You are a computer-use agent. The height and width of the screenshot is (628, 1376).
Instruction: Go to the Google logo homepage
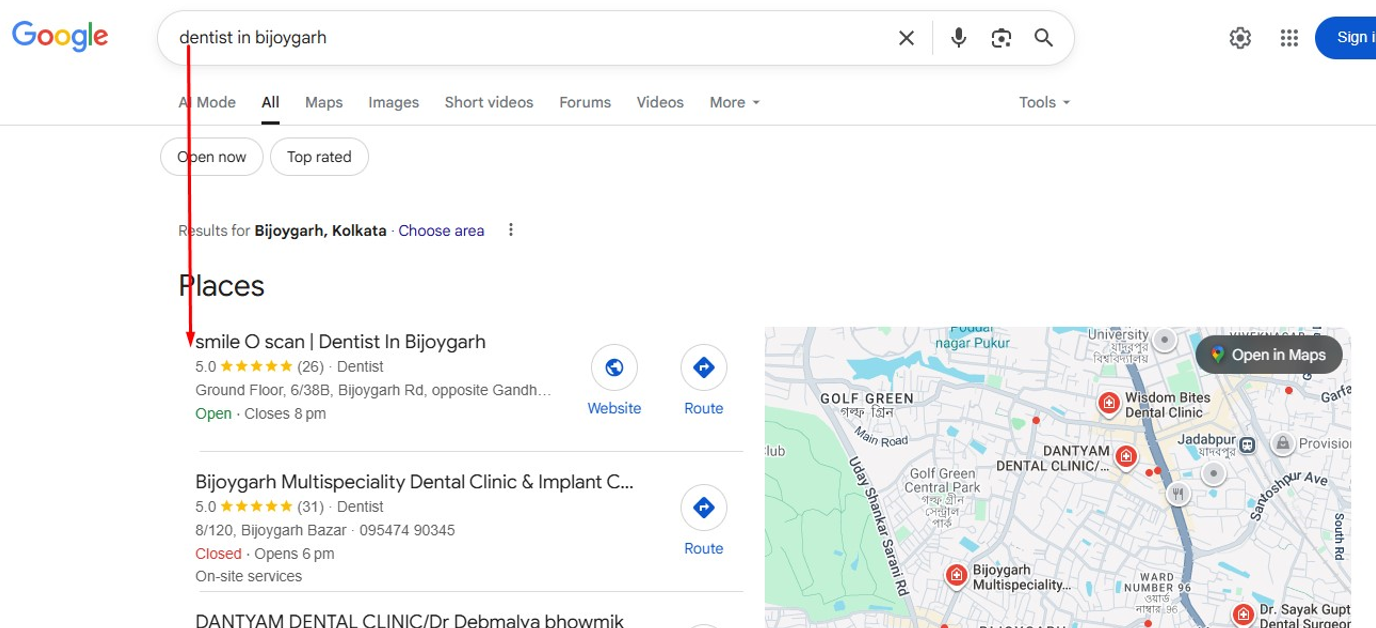pos(60,37)
